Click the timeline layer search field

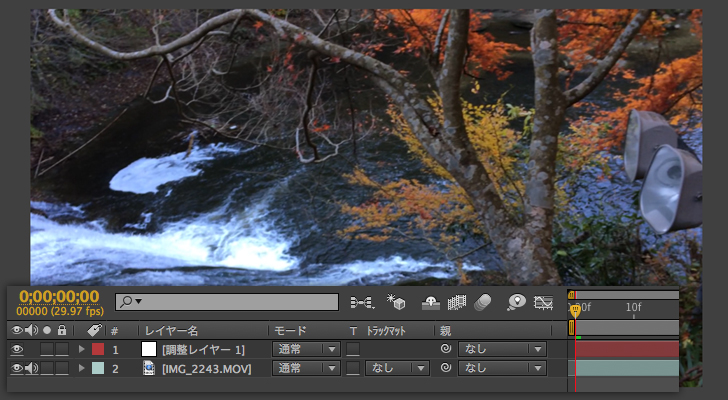click(x=230, y=301)
